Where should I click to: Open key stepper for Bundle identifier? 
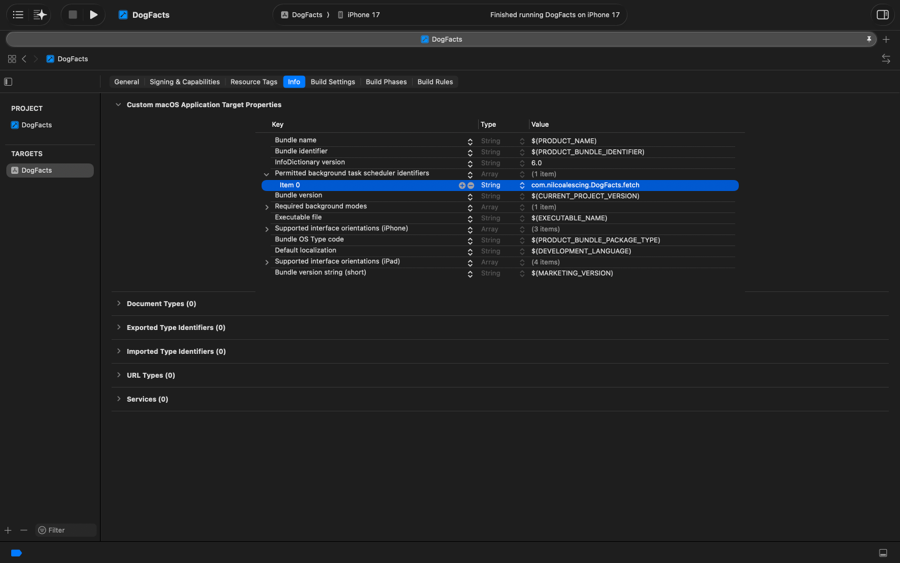(x=470, y=152)
